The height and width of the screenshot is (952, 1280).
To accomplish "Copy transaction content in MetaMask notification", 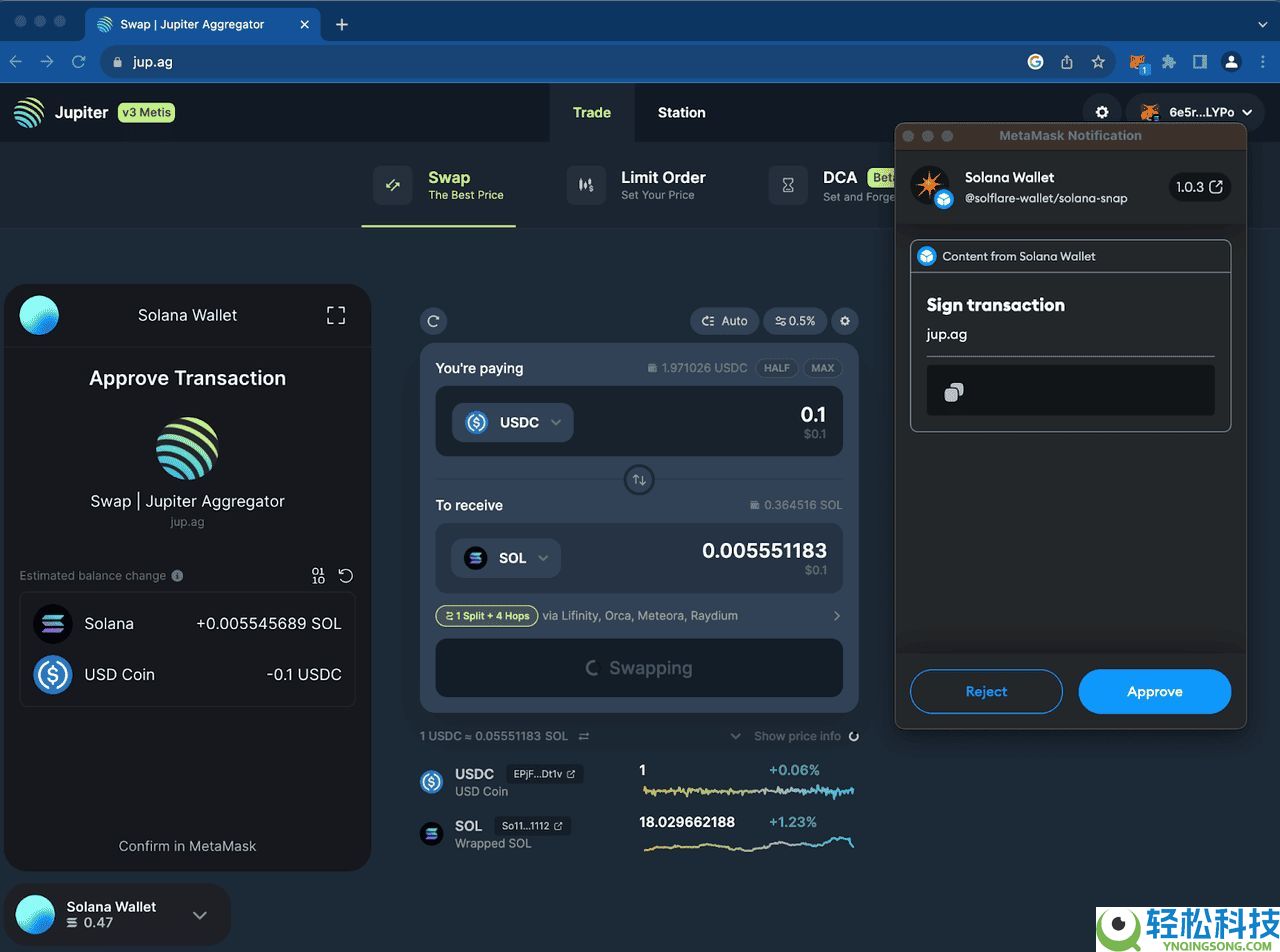I will tap(954, 392).
